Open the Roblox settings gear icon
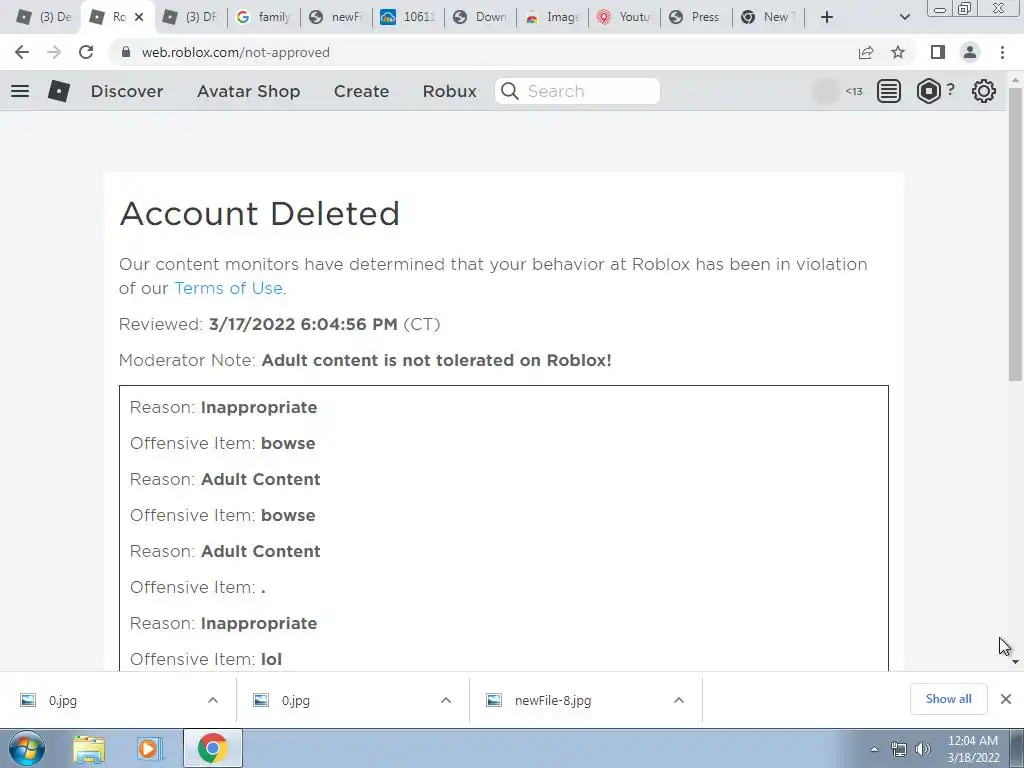 coord(984,91)
